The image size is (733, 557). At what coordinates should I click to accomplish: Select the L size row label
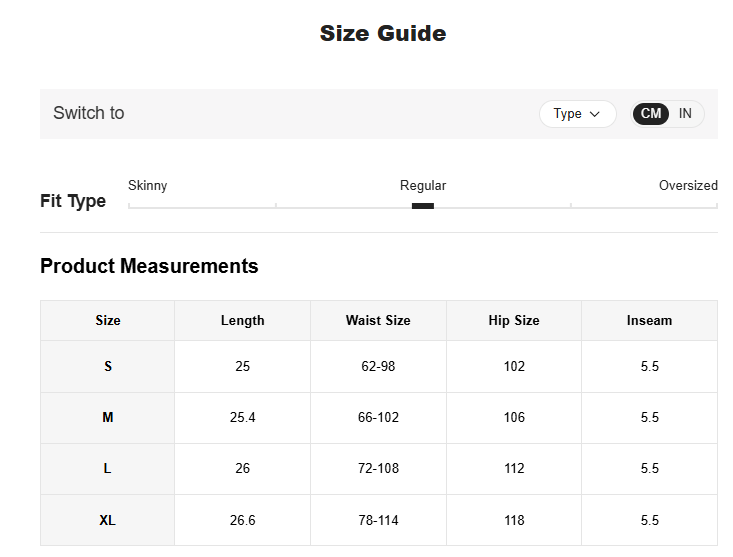[108, 469]
